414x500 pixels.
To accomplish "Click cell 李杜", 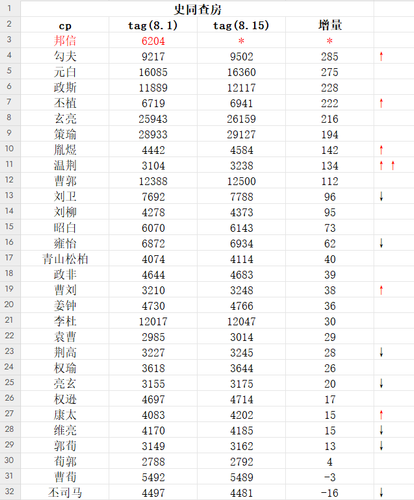I will coord(65,321).
